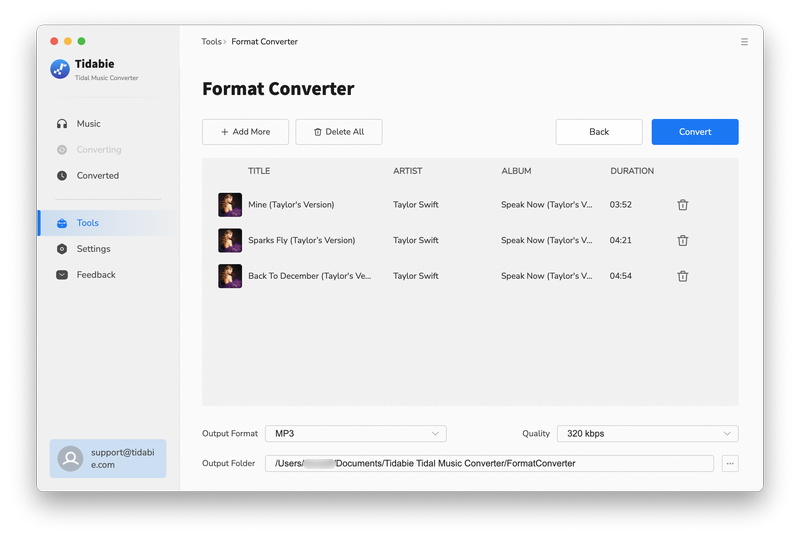Click the duration value 04:21
Image resolution: width=800 pixels, height=540 pixels.
620,240
